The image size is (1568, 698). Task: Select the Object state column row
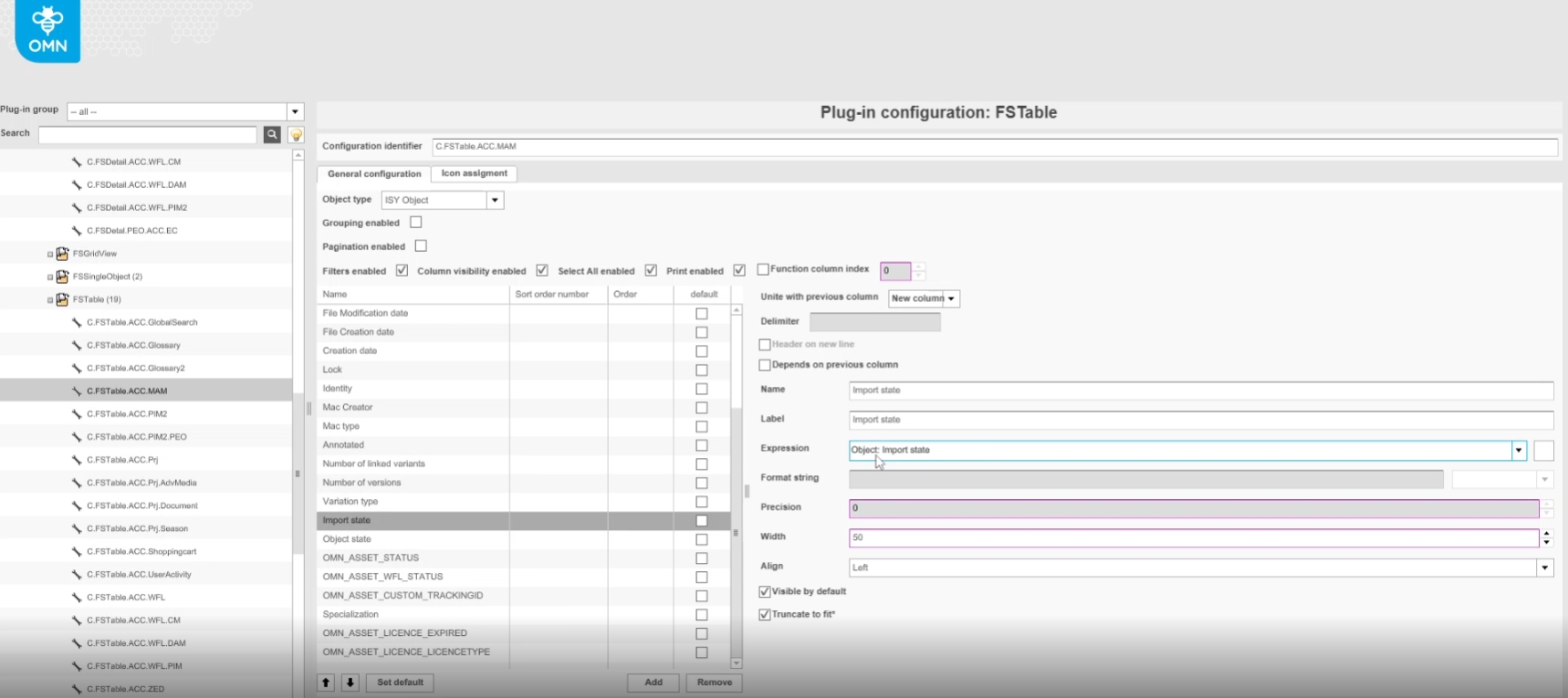point(523,539)
